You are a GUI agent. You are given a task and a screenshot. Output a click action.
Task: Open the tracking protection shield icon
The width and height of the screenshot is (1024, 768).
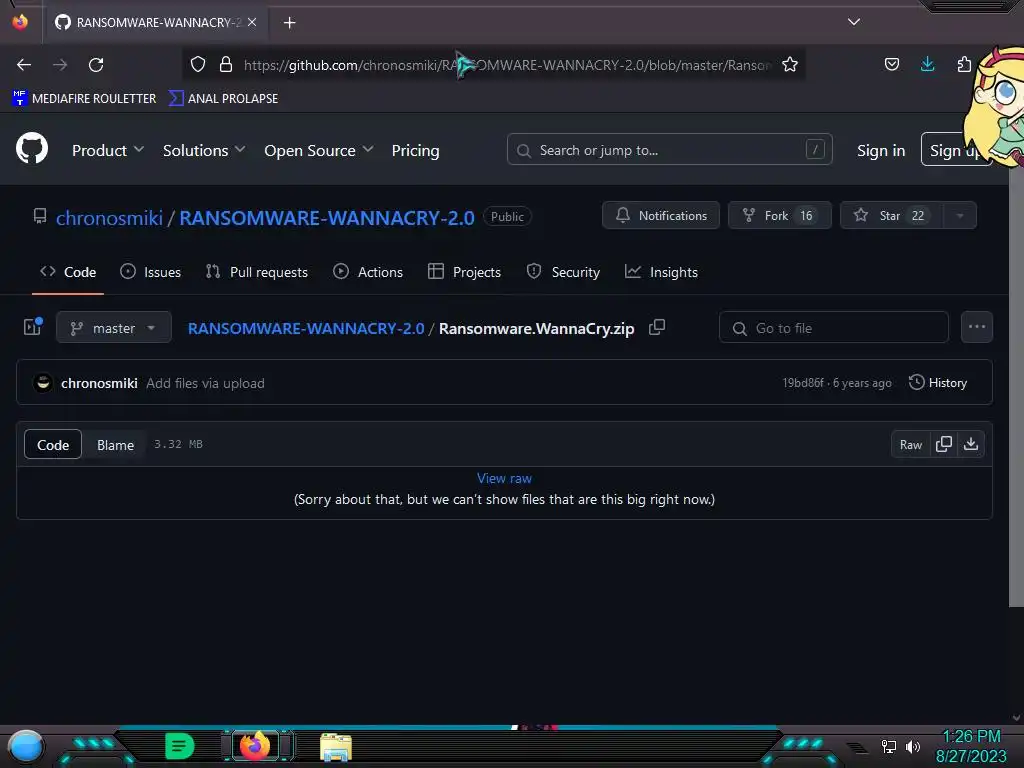(198, 65)
